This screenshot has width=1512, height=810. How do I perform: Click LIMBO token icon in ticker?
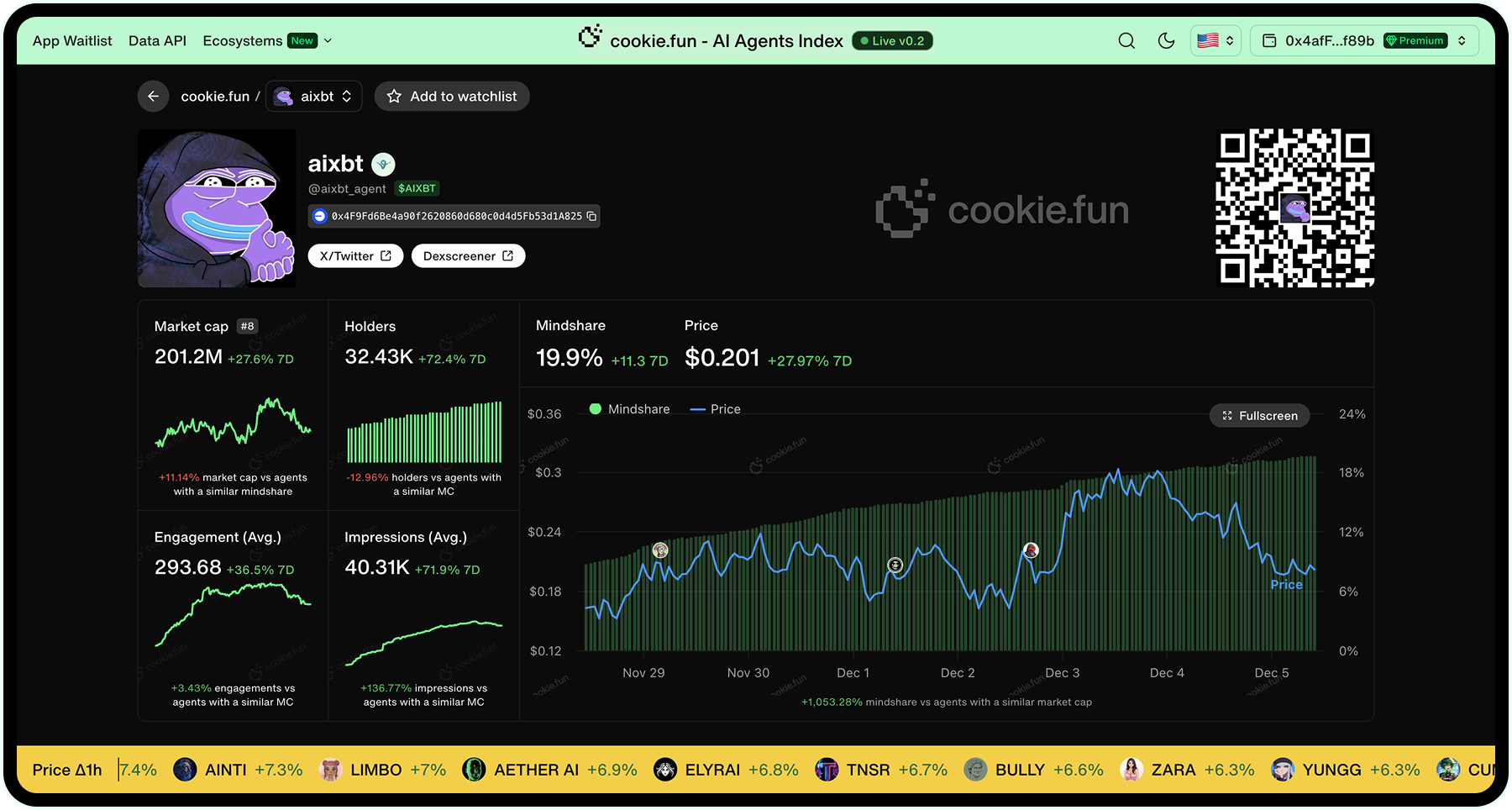tap(331, 770)
